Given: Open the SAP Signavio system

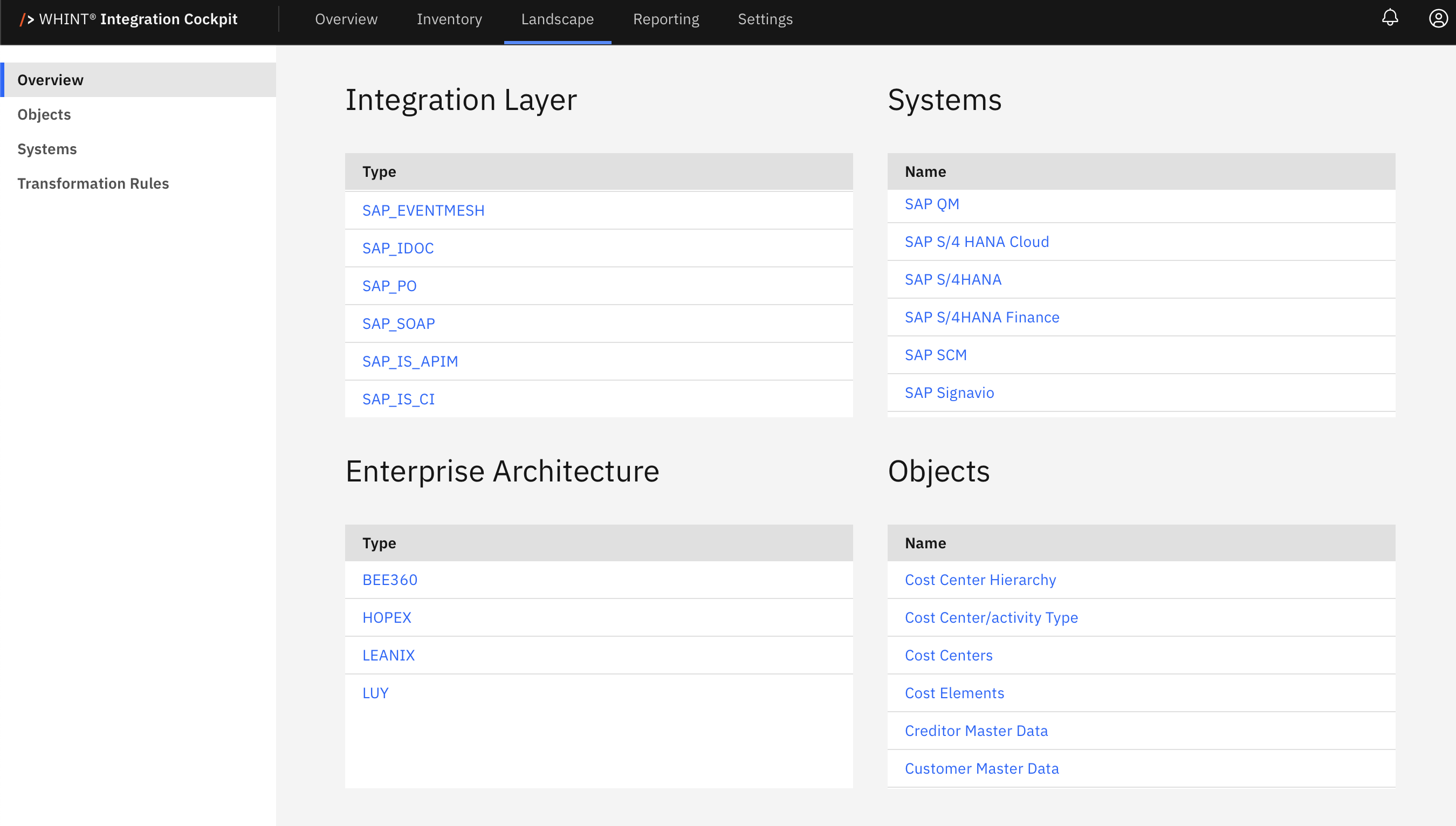Looking at the screenshot, I should click(x=949, y=393).
